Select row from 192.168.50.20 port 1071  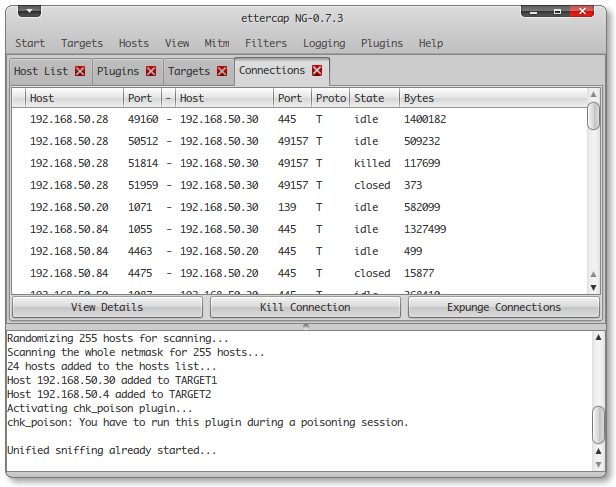coord(300,207)
